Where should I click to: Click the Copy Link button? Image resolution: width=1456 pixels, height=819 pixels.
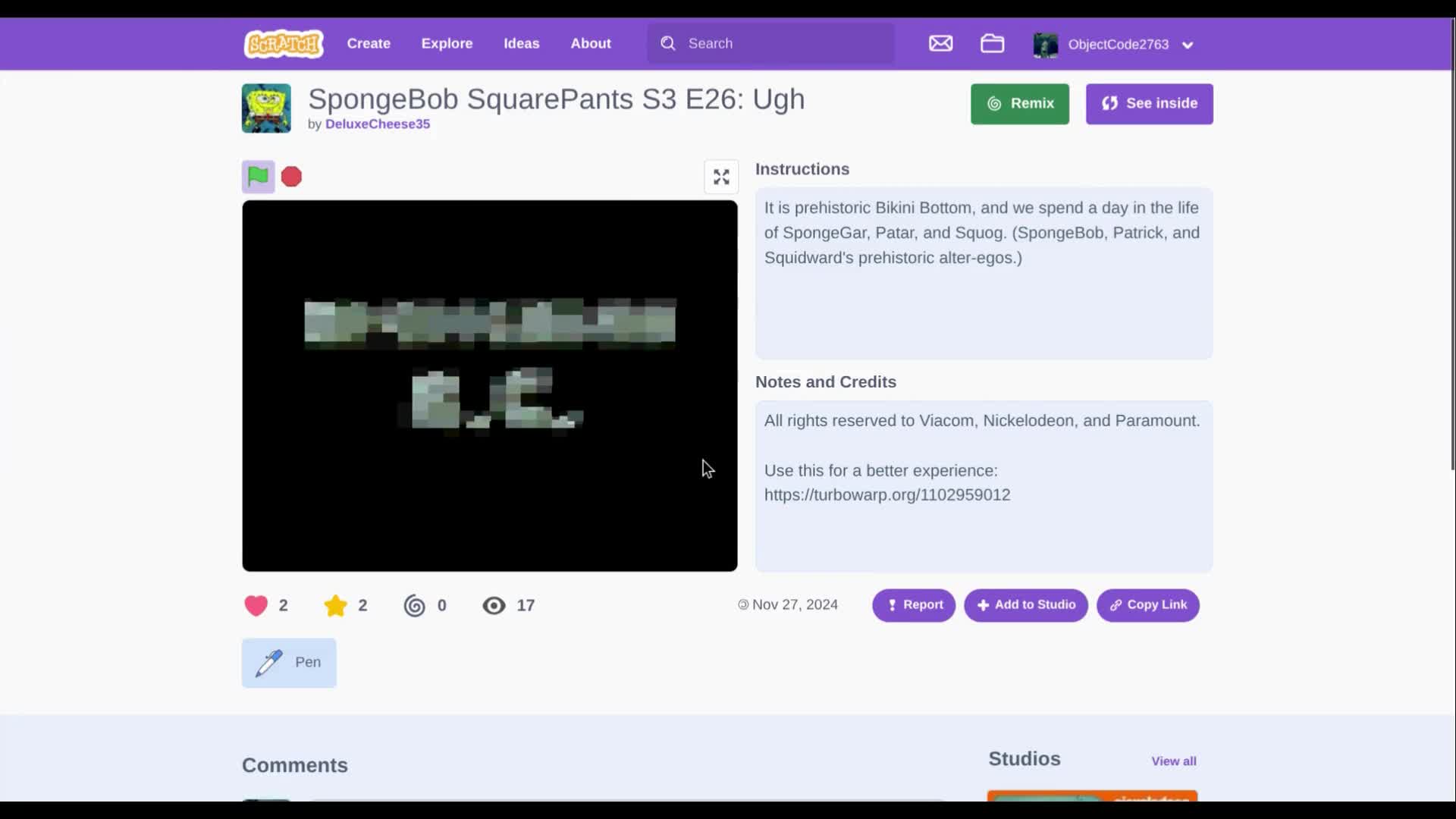tap(1147, 605)
